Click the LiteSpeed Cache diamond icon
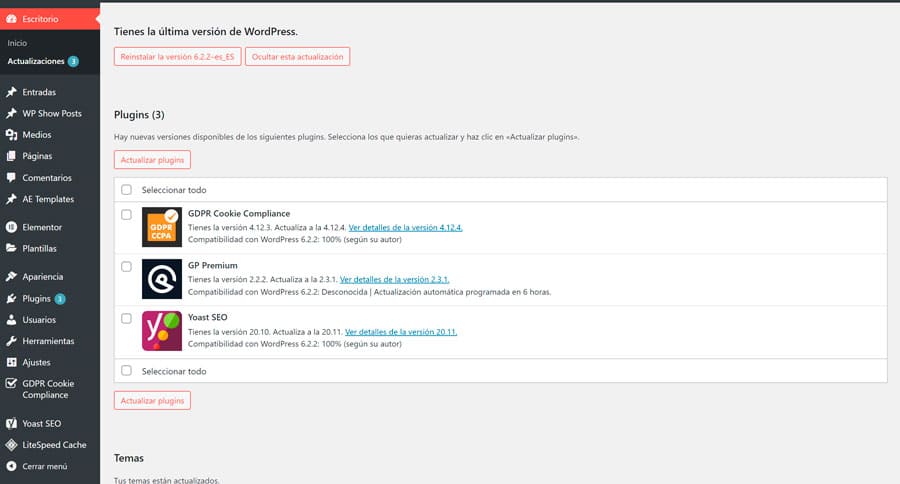 coord(11,445)
